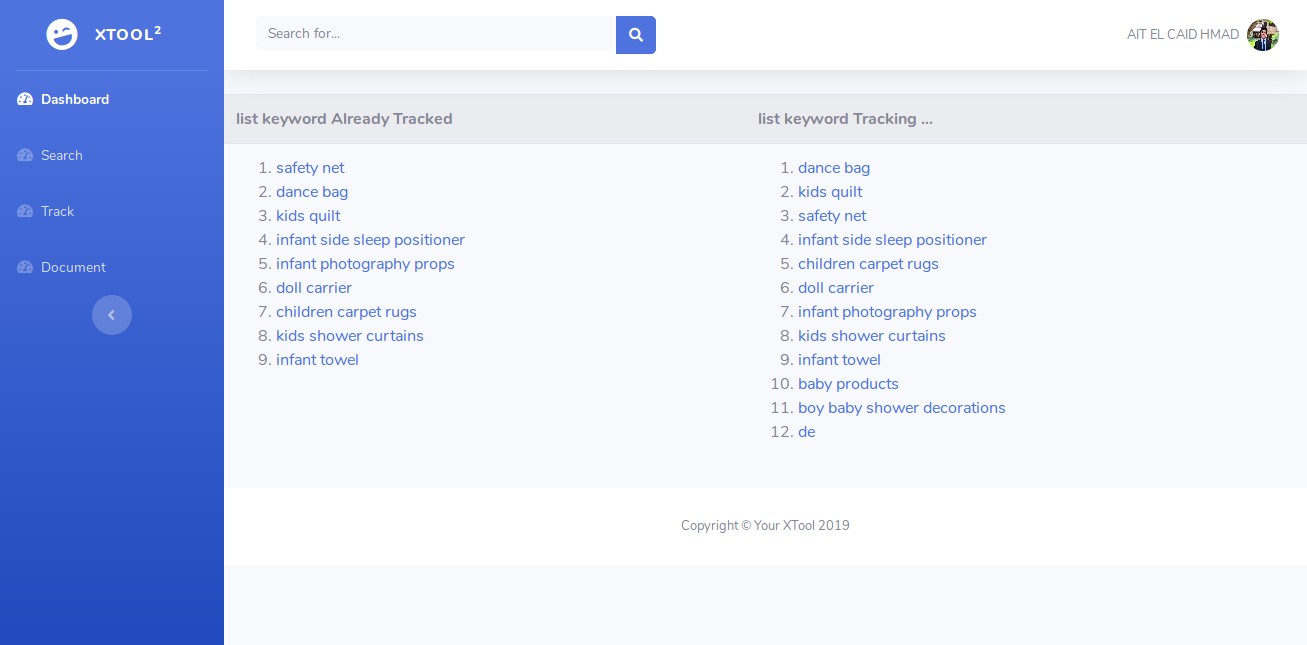This screenshot has height=645, width=1307.
Task: Open 'doll carrier' in the Already Tracked list
Action: (x=314, y=288)
